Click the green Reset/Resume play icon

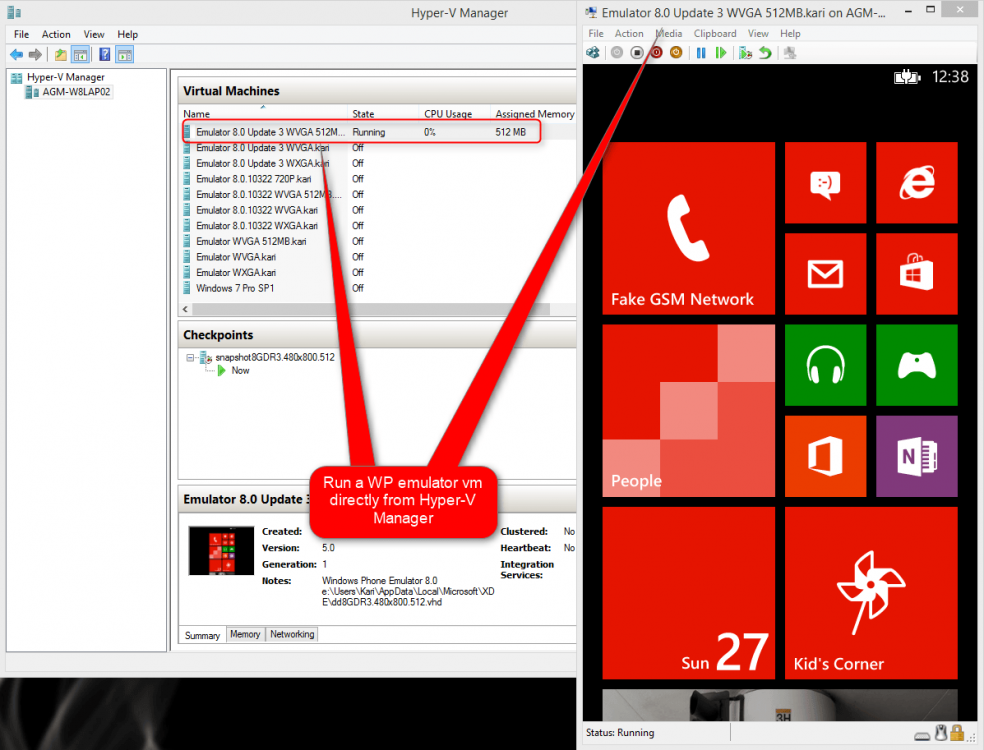click(720, 53)
